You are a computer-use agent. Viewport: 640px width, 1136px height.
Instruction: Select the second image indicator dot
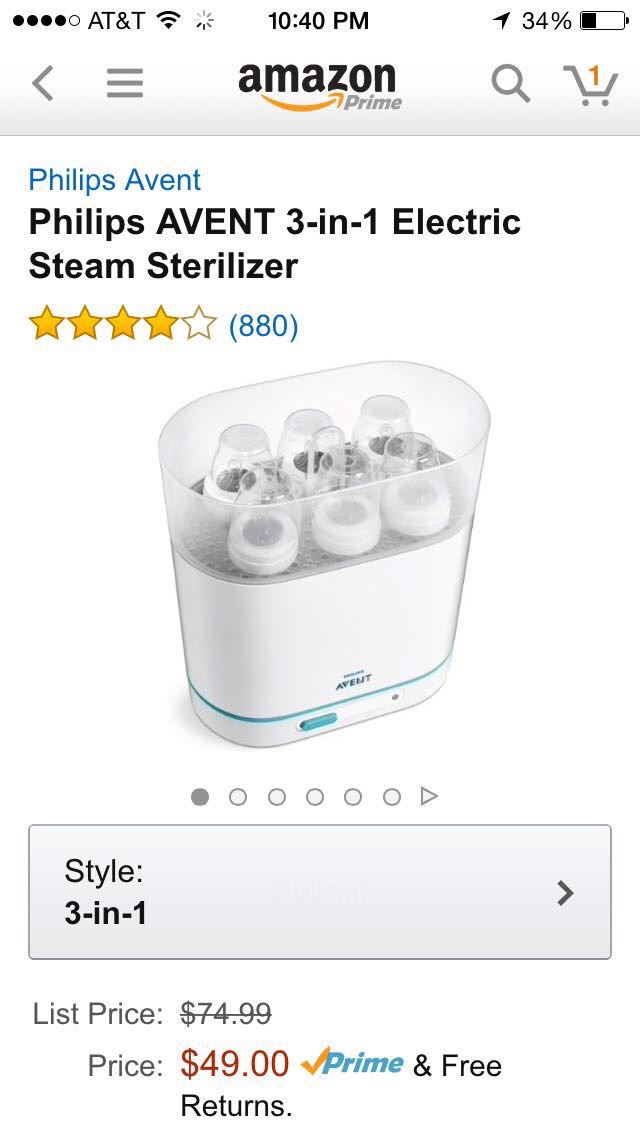tap(238, 797)
